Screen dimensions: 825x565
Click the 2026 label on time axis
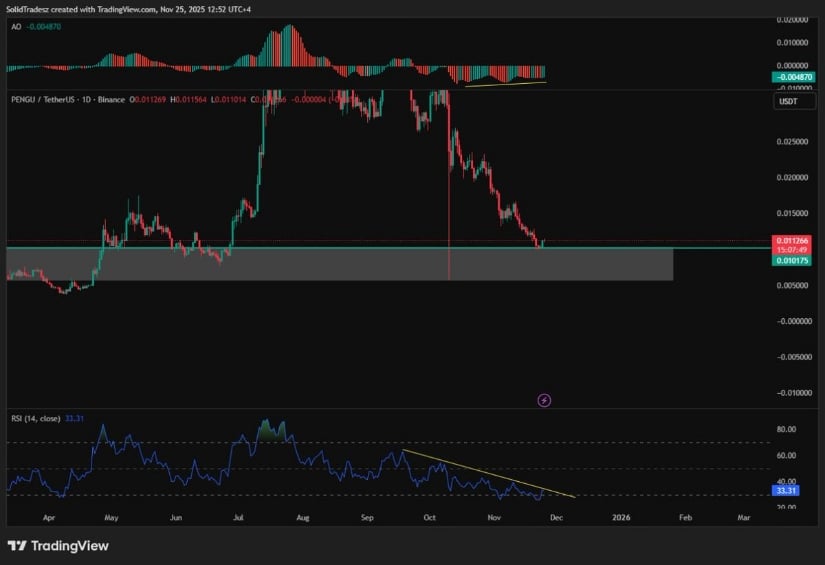click(x=621, y=518)
